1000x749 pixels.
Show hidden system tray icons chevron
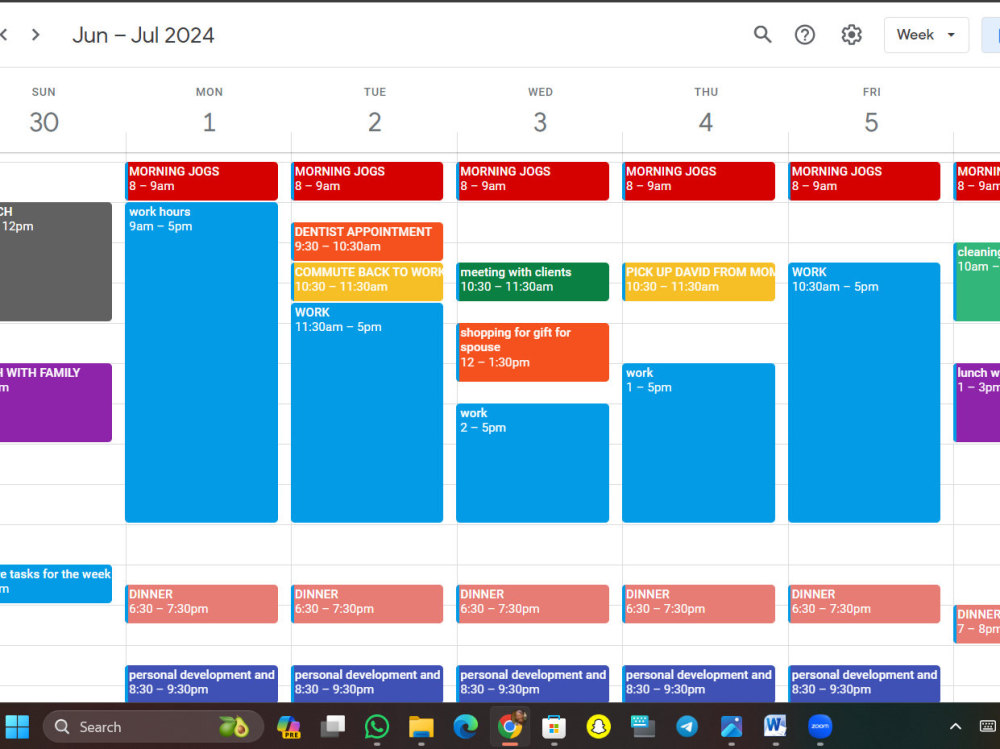[955, 726]
